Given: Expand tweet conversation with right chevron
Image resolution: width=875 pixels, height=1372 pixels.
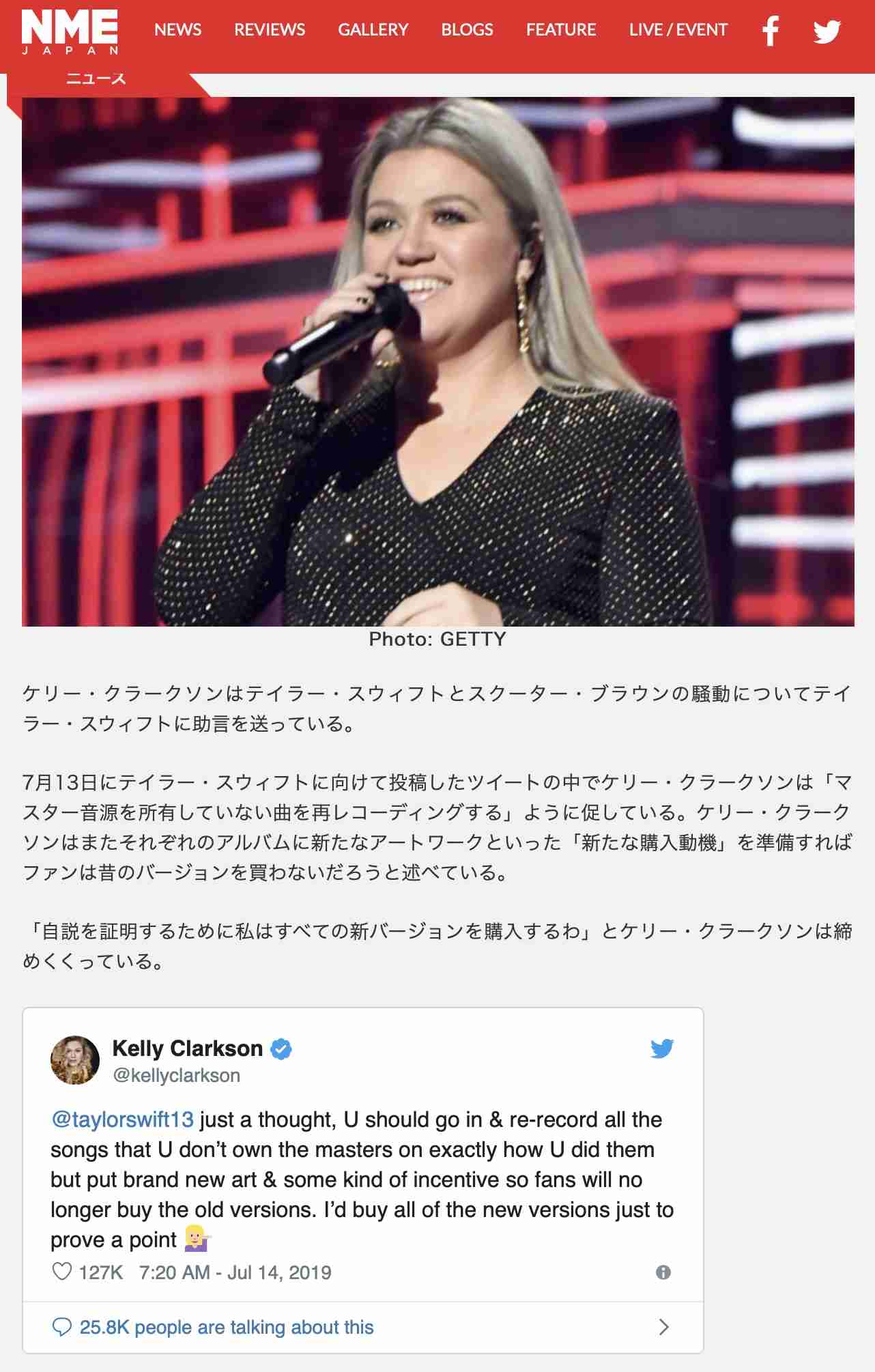Looking at the screenshot, I should tap(663, 1327).
